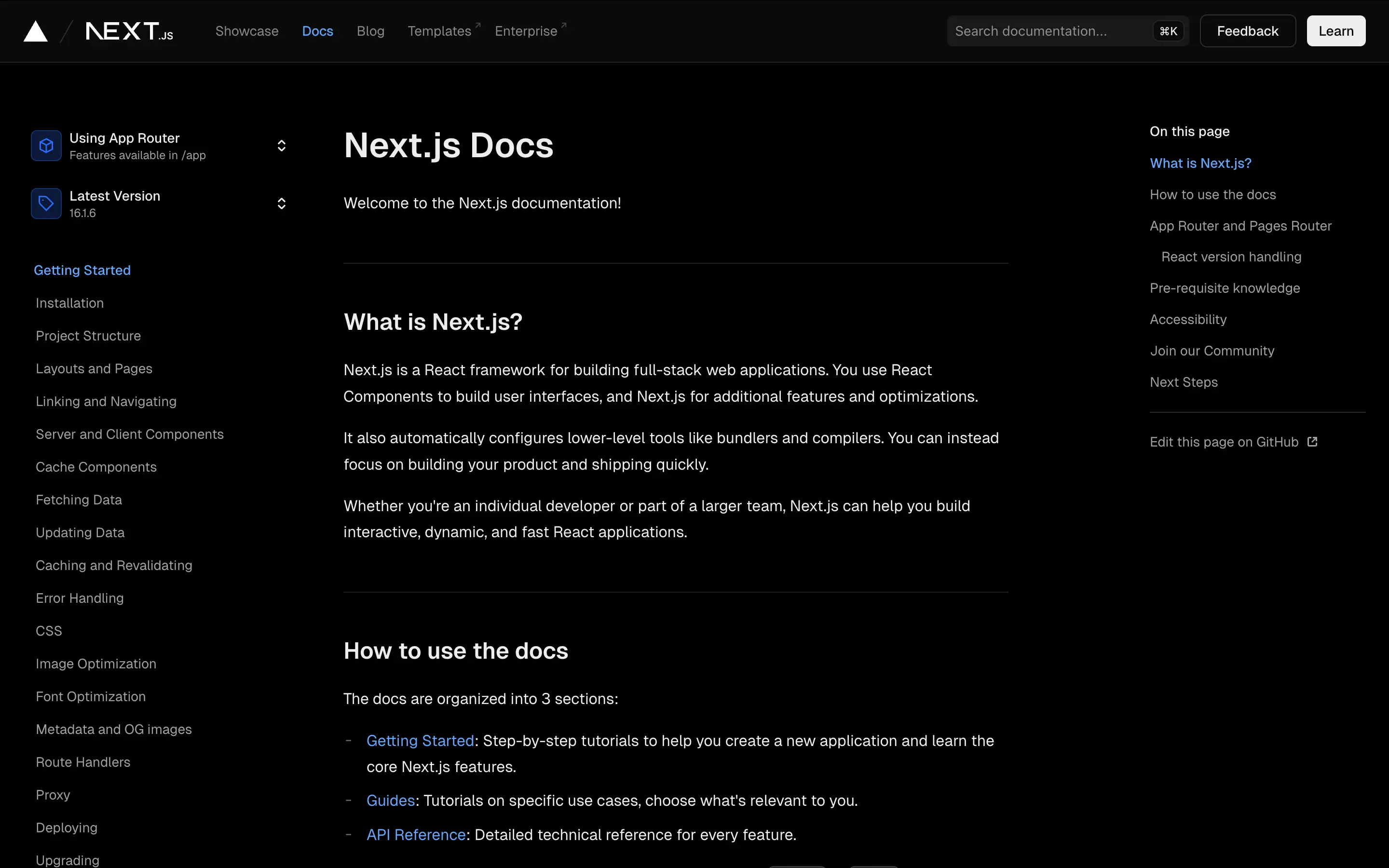The image size is (1389, 868).
Task: Click the Next.js wordmark logo
Action: pos(129,31)
